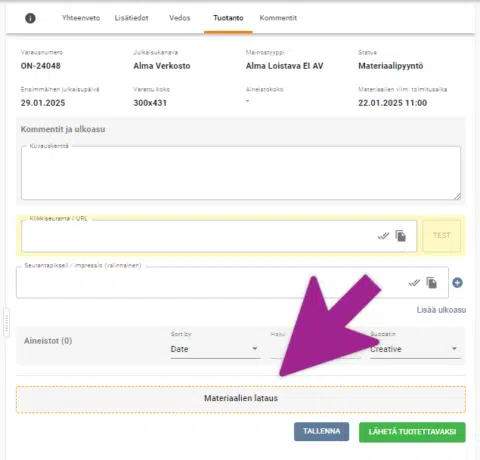
Task: Click LÄHETÄ TUOTETTAVAKSI button
Action: (x=412, y=432)
